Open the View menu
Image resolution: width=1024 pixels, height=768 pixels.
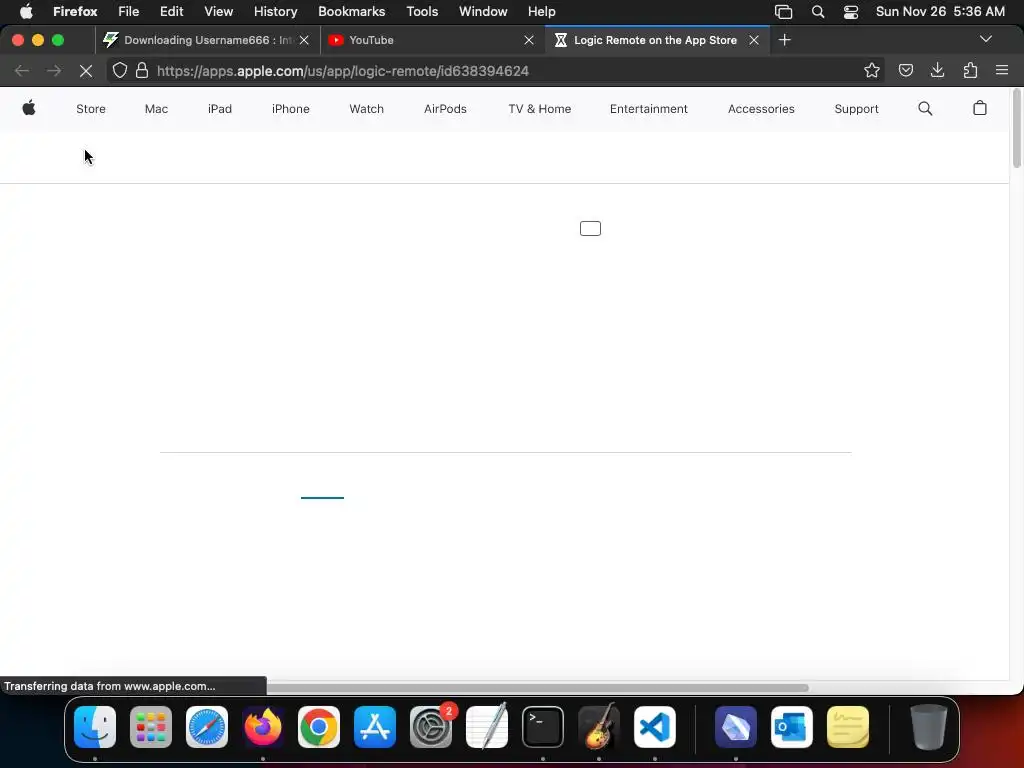(219, 12)
